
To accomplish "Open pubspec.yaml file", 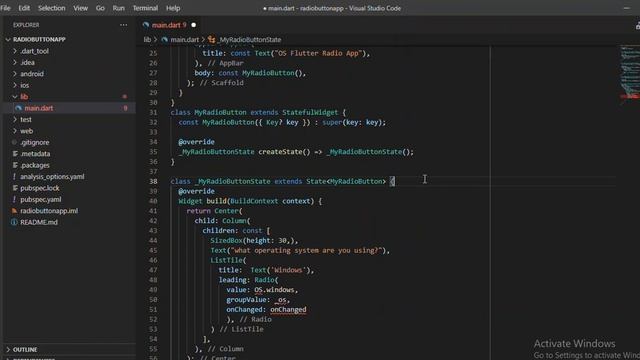I will pos(40,200).
